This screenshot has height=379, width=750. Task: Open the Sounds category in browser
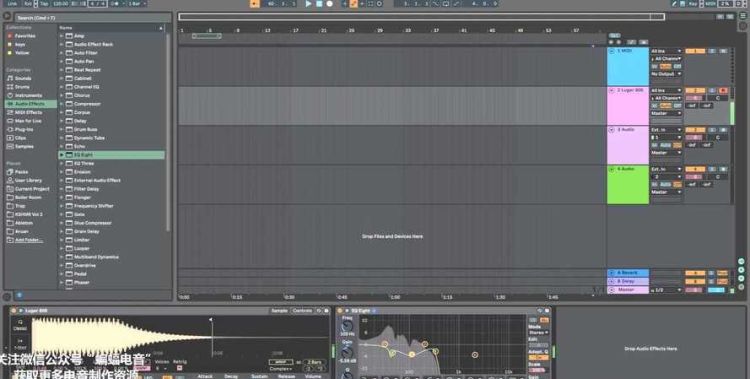[x=23, y=78]
